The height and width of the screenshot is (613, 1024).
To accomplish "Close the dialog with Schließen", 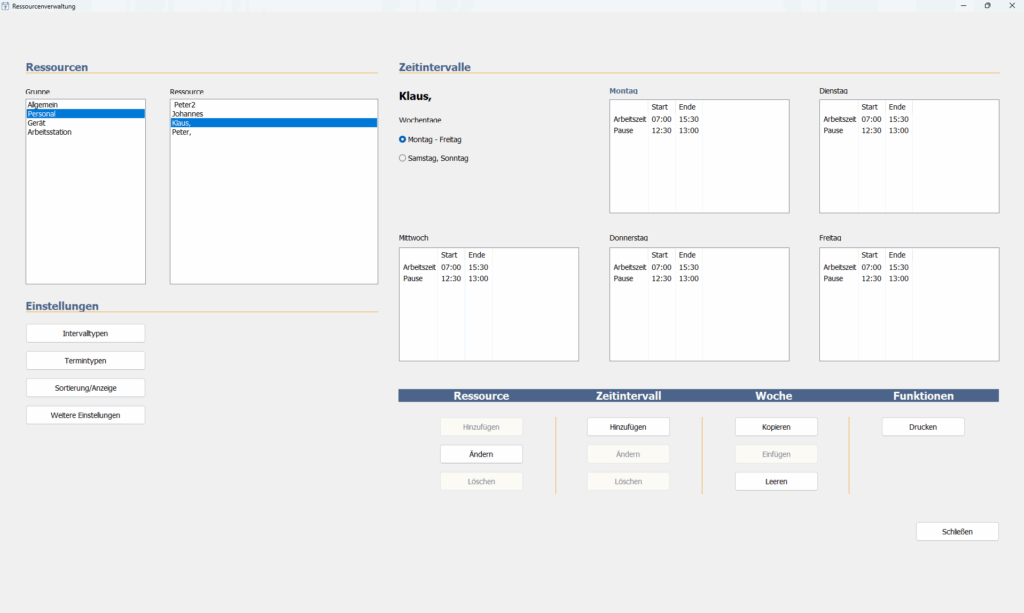I will (x=957, y=531).
